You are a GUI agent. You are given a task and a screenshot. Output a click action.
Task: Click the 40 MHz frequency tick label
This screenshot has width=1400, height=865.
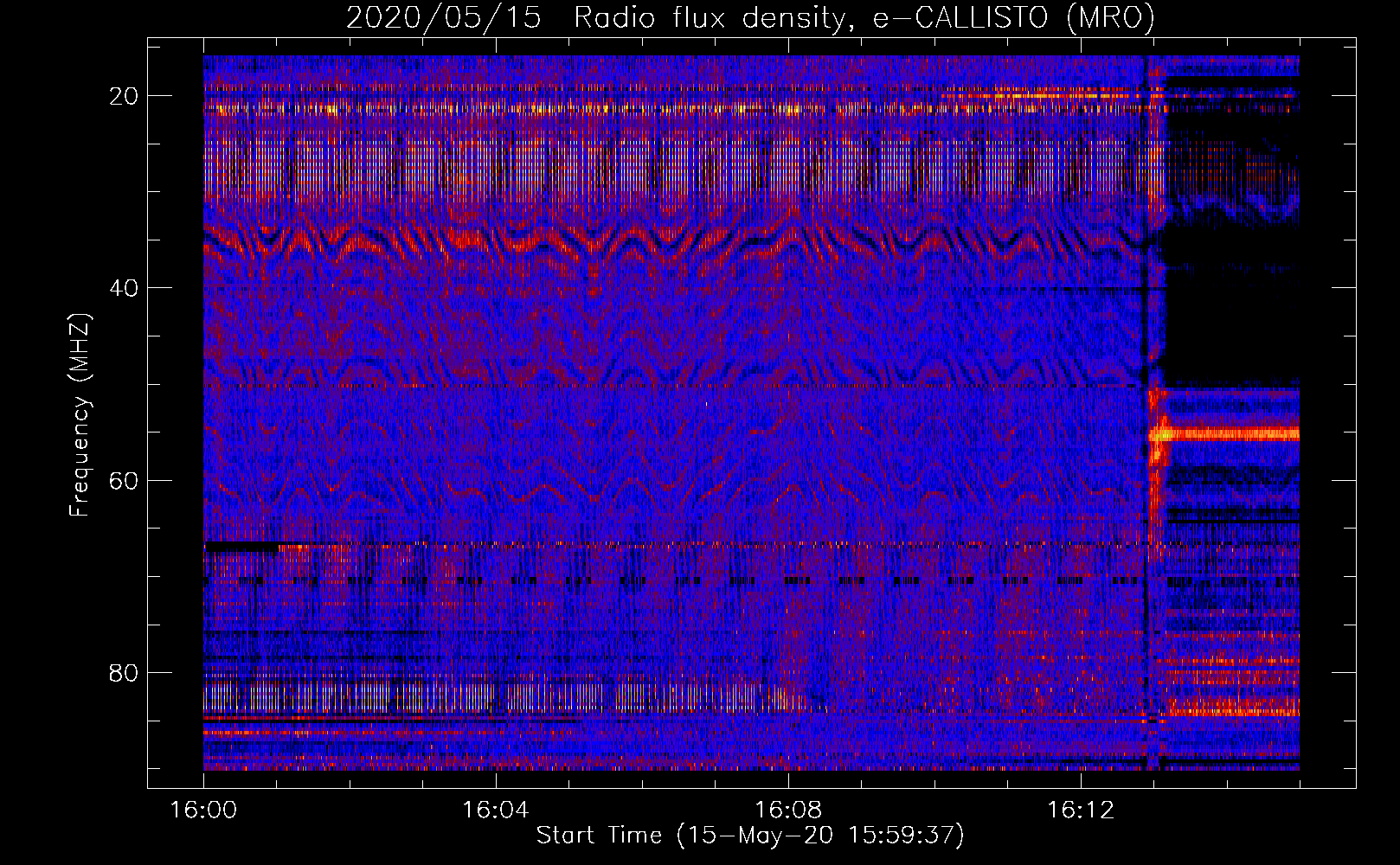coord(124,288)
